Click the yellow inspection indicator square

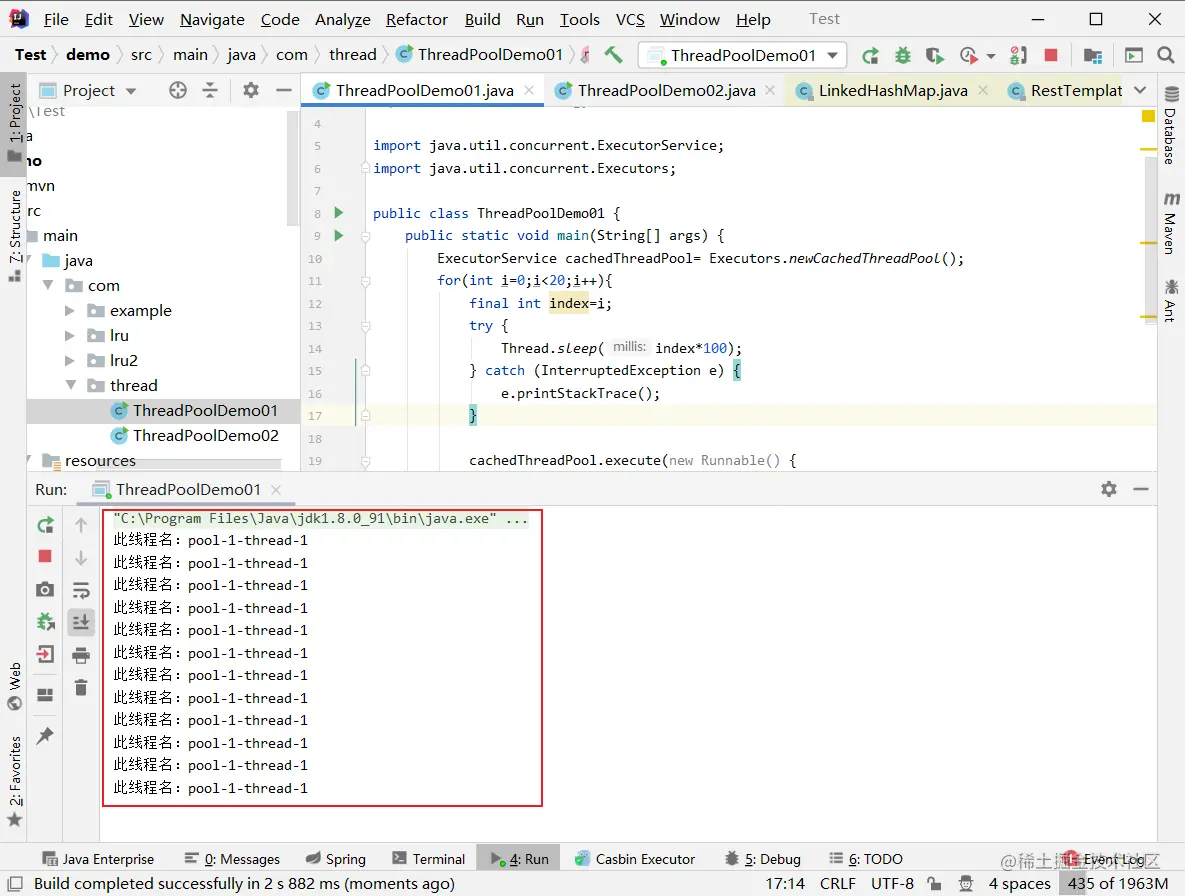tap(1148, 116)
